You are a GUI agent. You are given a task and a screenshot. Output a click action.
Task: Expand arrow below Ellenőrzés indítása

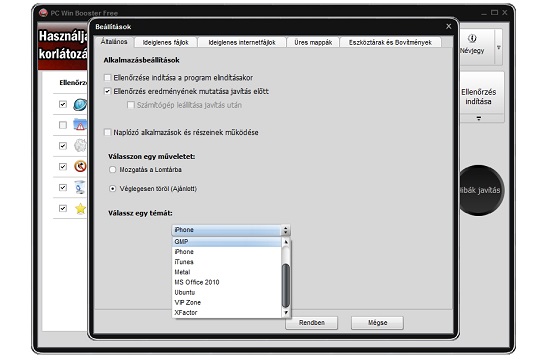coord(479,119)
